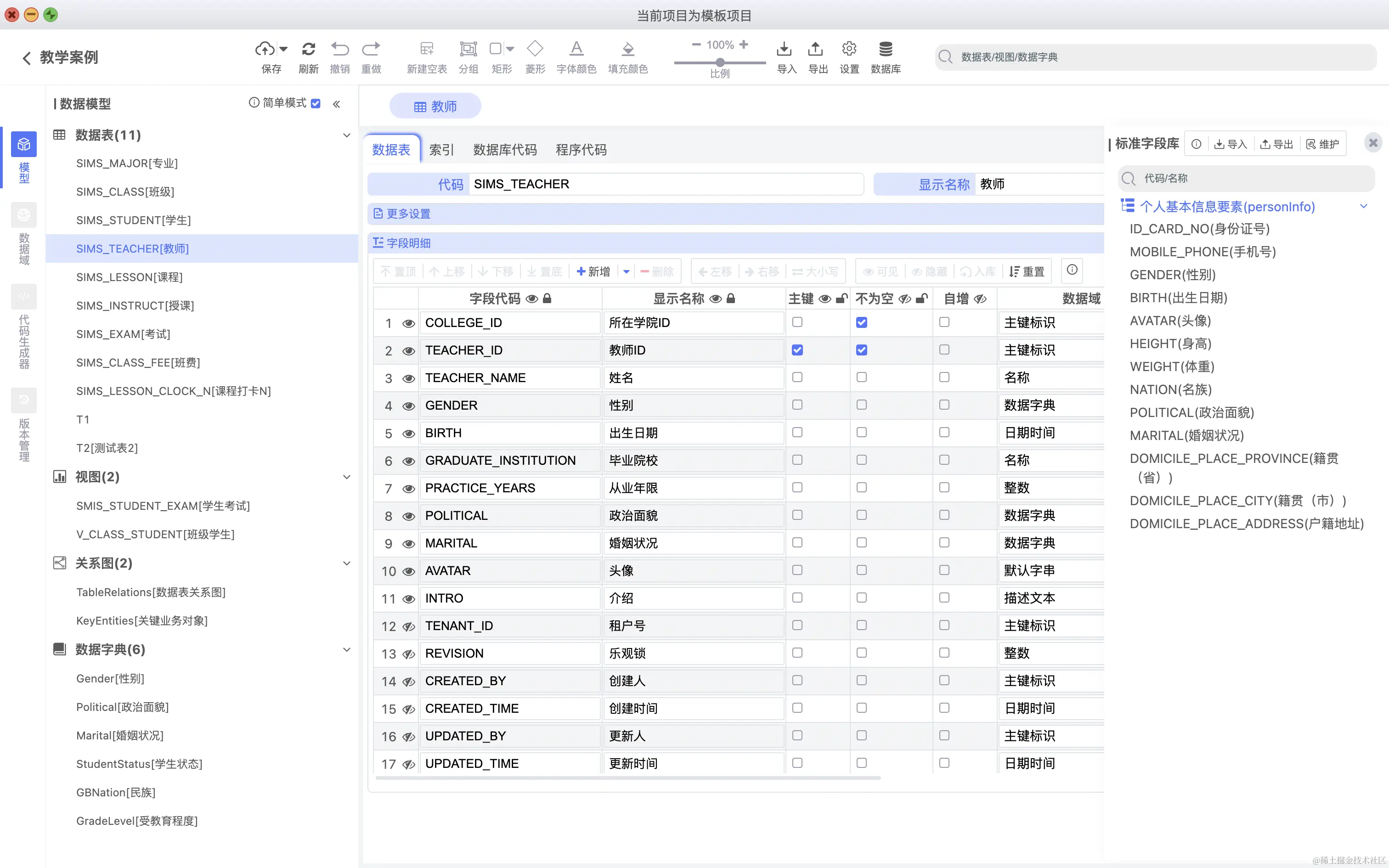Open the code generator sidebar icon
The width and height of the screenshot is (1389, 868).
point(23,297)
